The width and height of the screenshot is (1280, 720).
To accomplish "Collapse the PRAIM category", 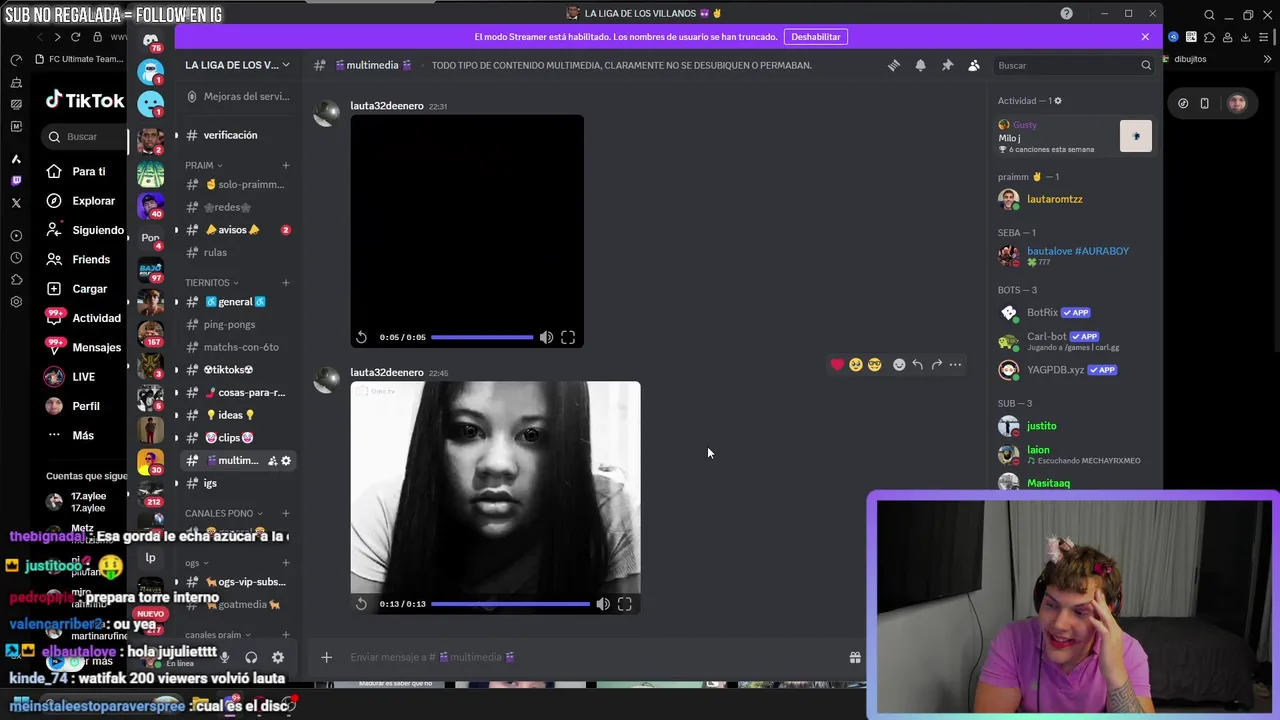I will 204,165.
